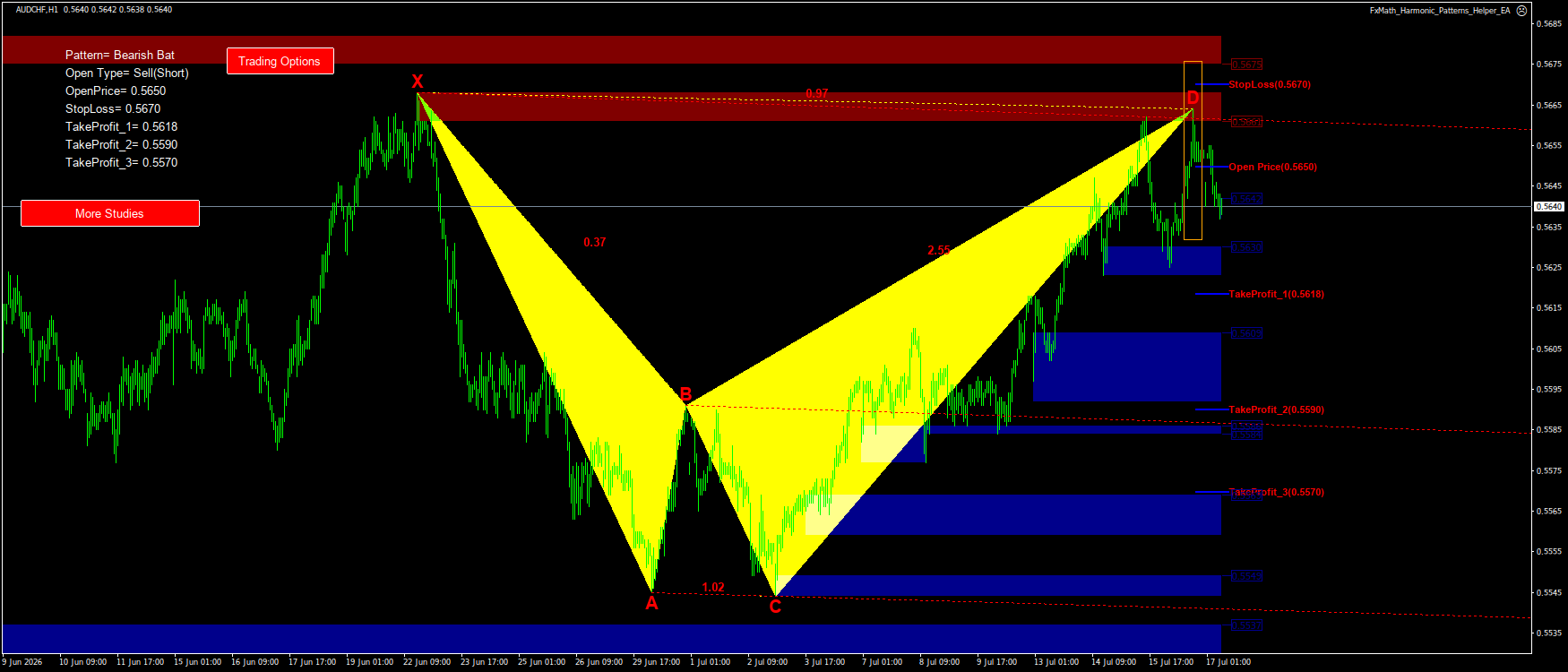
Task: Click the B point label of the pattern
Action: 685,394
